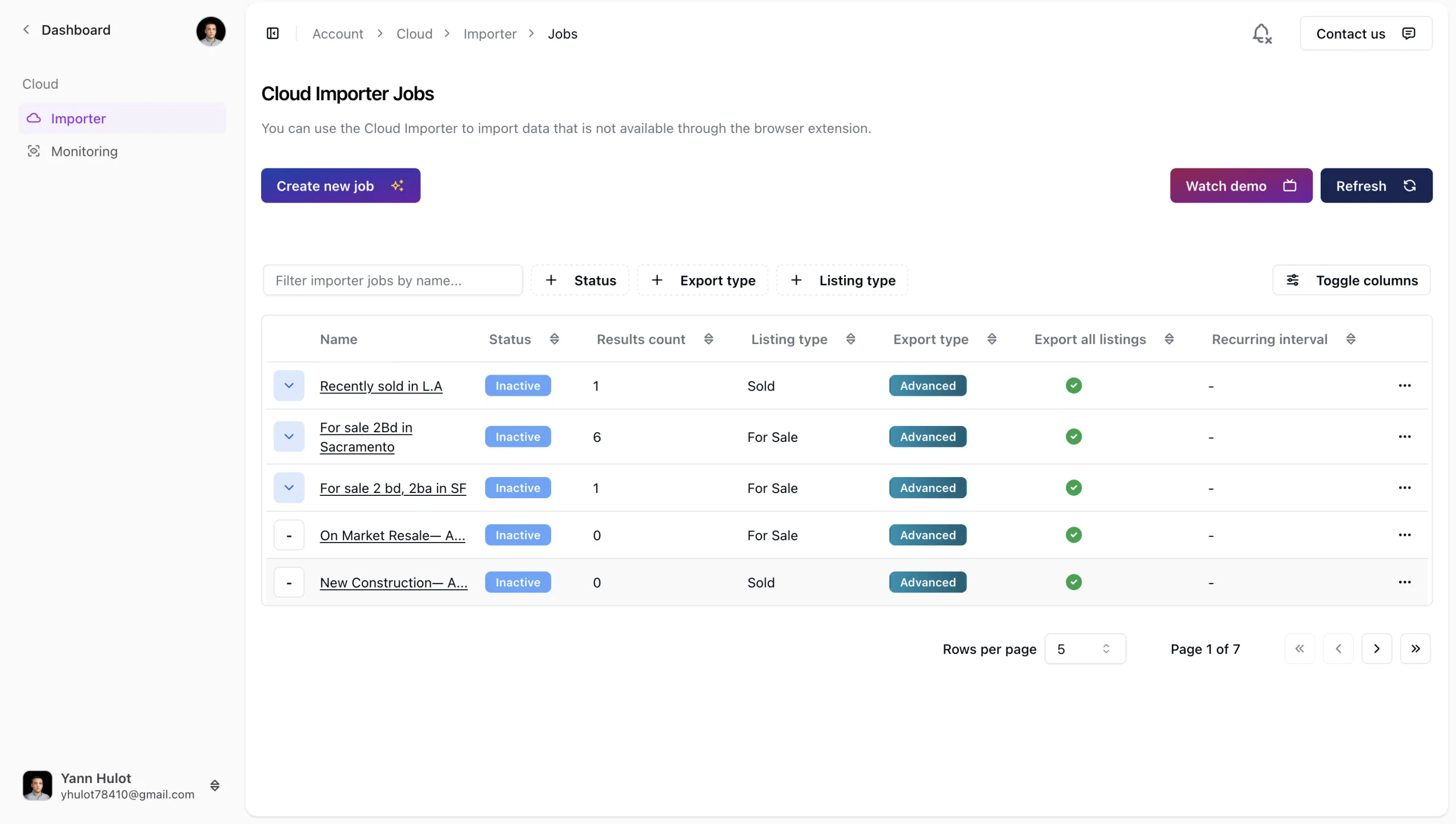Viewport: 1456px width, 824px height.
Task: Jump to last page double arrow
Action: (x=1415, y=649)
